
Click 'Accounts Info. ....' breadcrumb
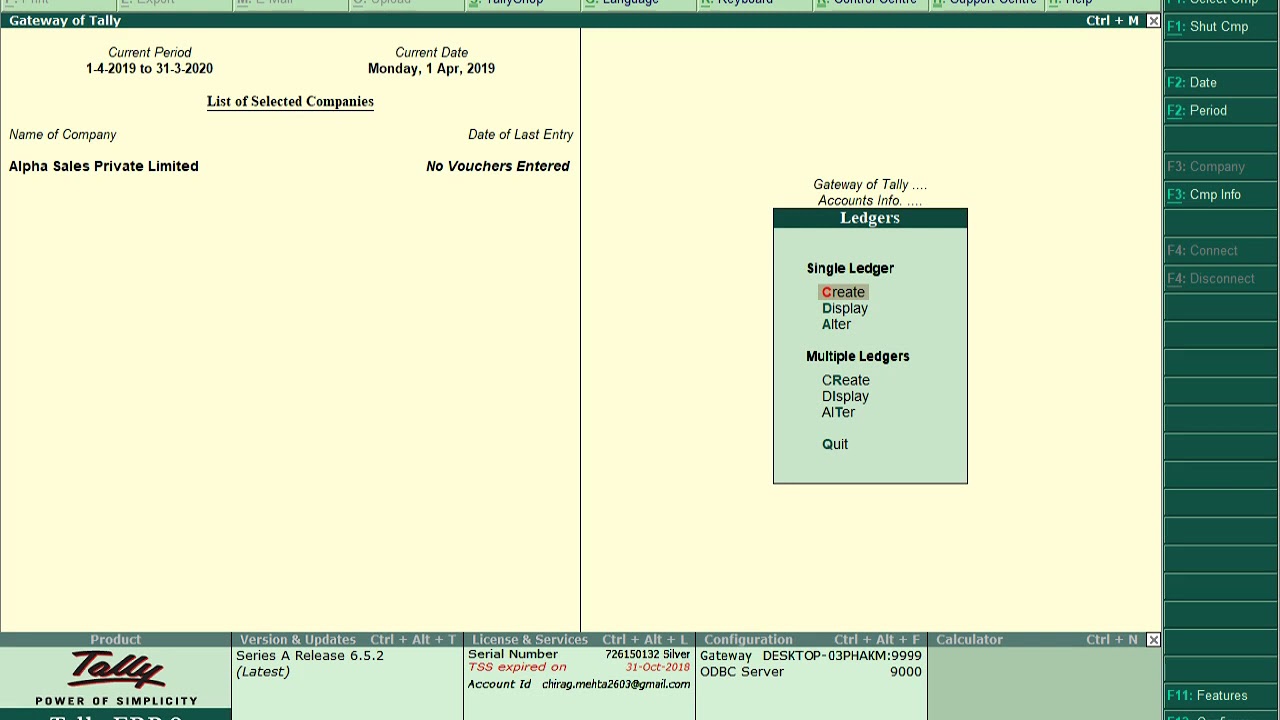coord(870,200)
